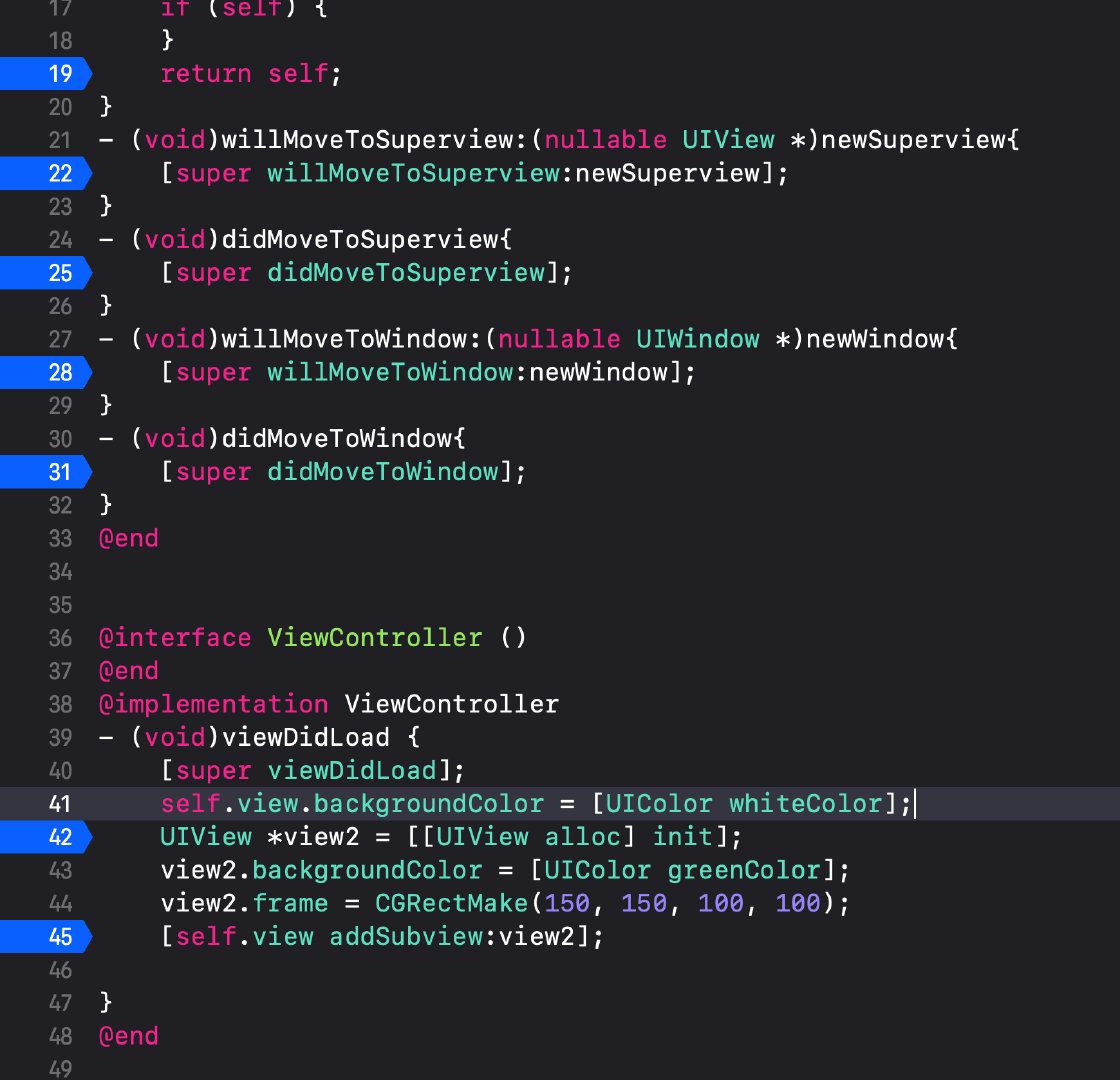Screen dimensions: 1120x1080
Task: Click the line 25 breakpoint marker
Action: point(46,273)
